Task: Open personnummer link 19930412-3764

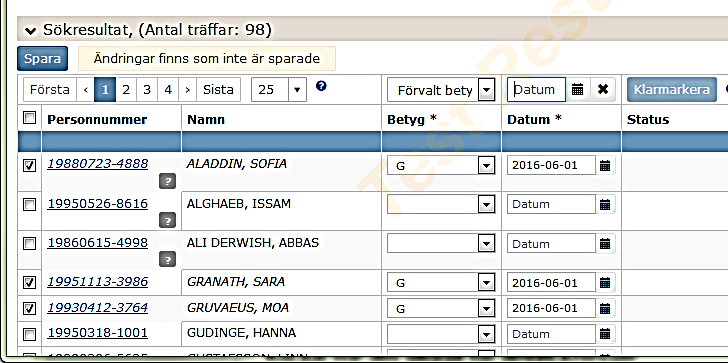Action: (x=98, y=308)
